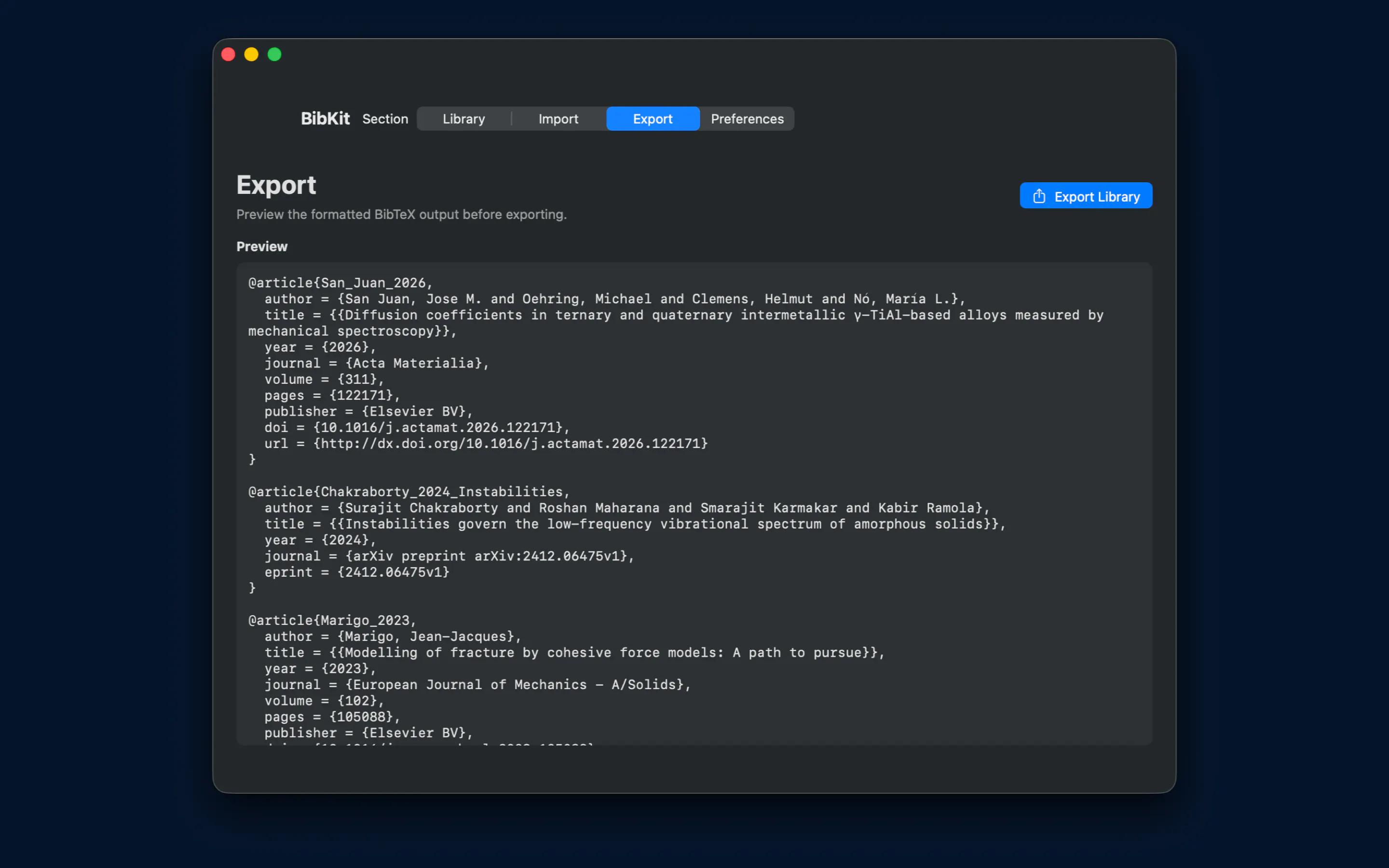
Task: Click the Instabilities govern title line
Action: (635, 524)
